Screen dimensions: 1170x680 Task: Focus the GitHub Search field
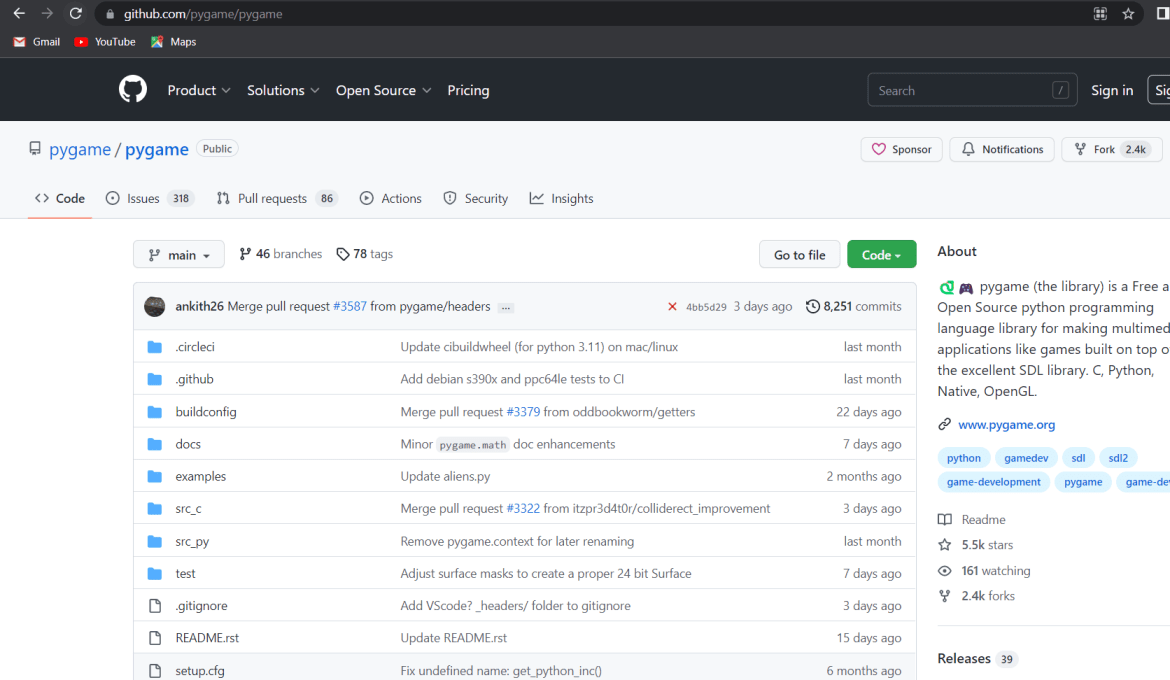[972, 90]
